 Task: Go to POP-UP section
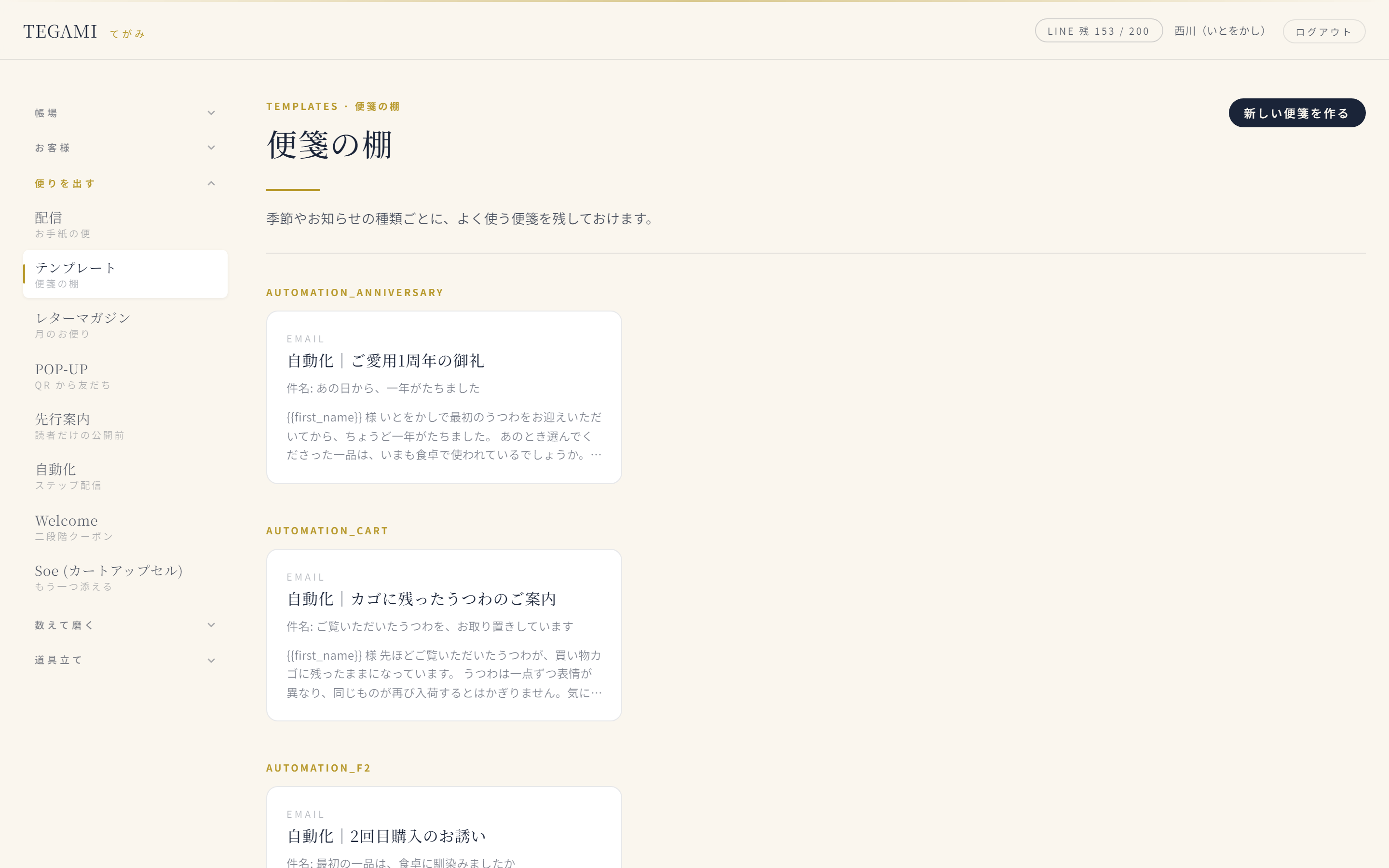click(125, 376)
